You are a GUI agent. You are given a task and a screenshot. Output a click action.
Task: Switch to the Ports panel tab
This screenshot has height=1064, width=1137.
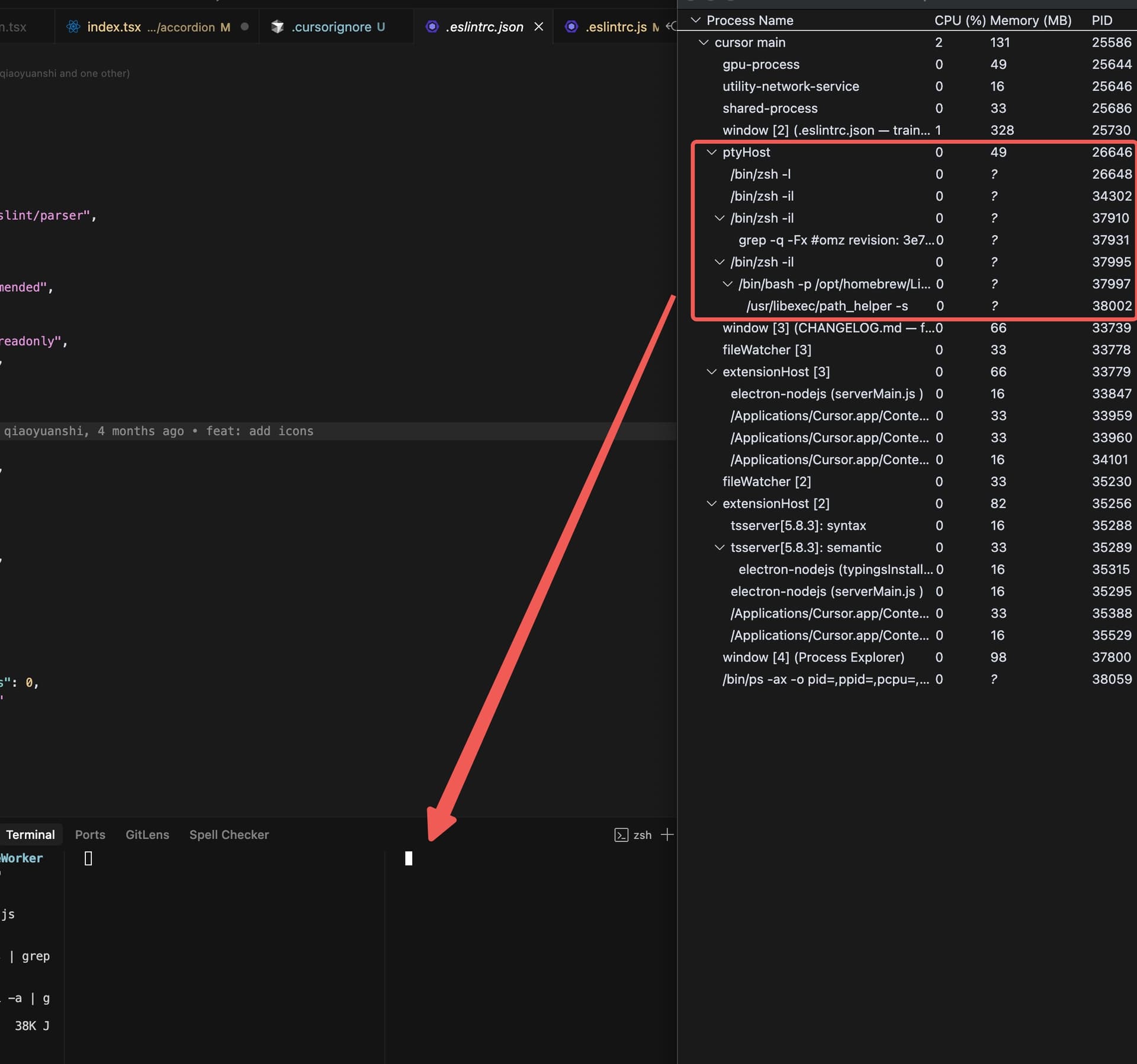(x=90, y=834)
